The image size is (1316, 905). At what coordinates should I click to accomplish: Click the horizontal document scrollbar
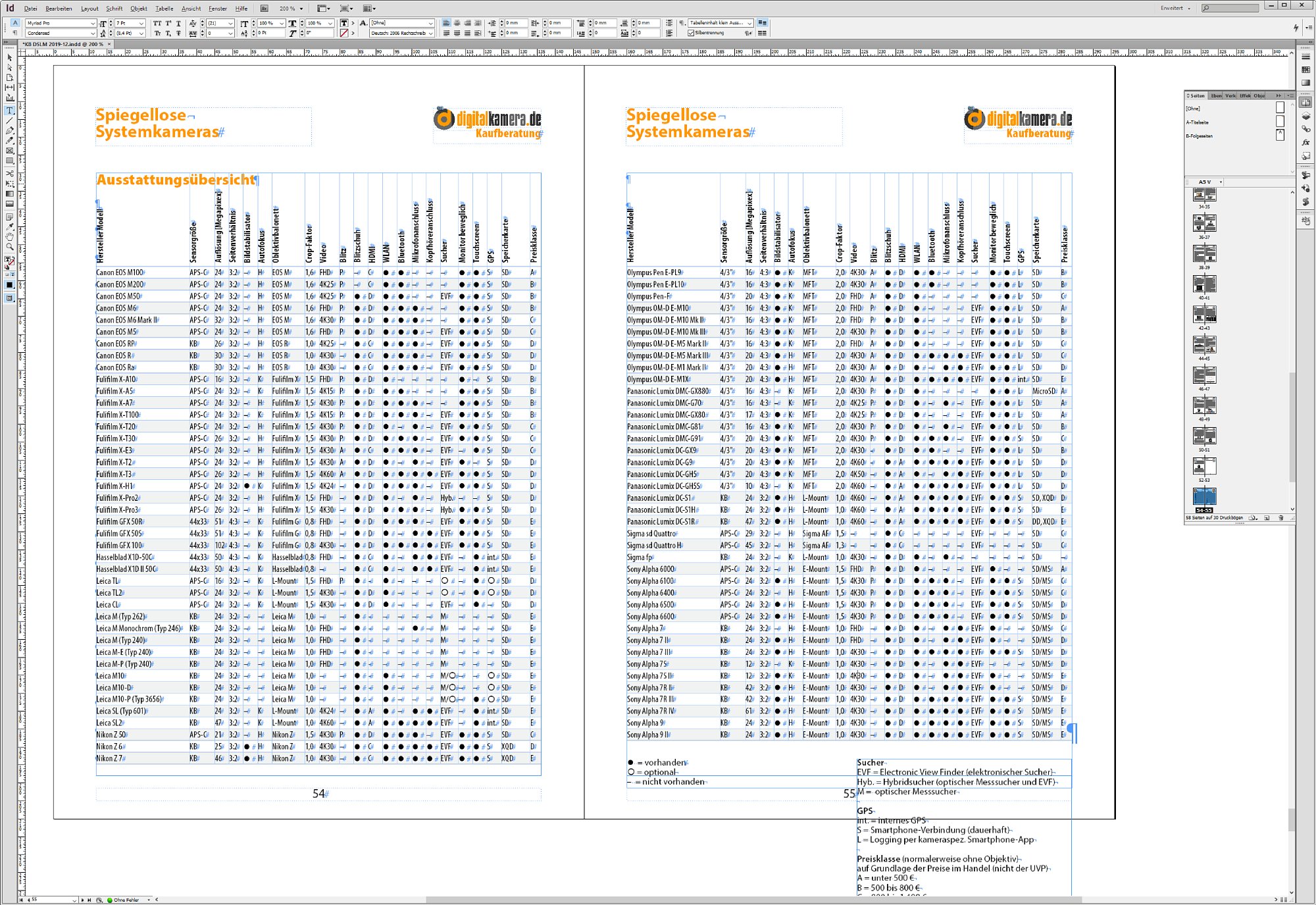(753, 900)
